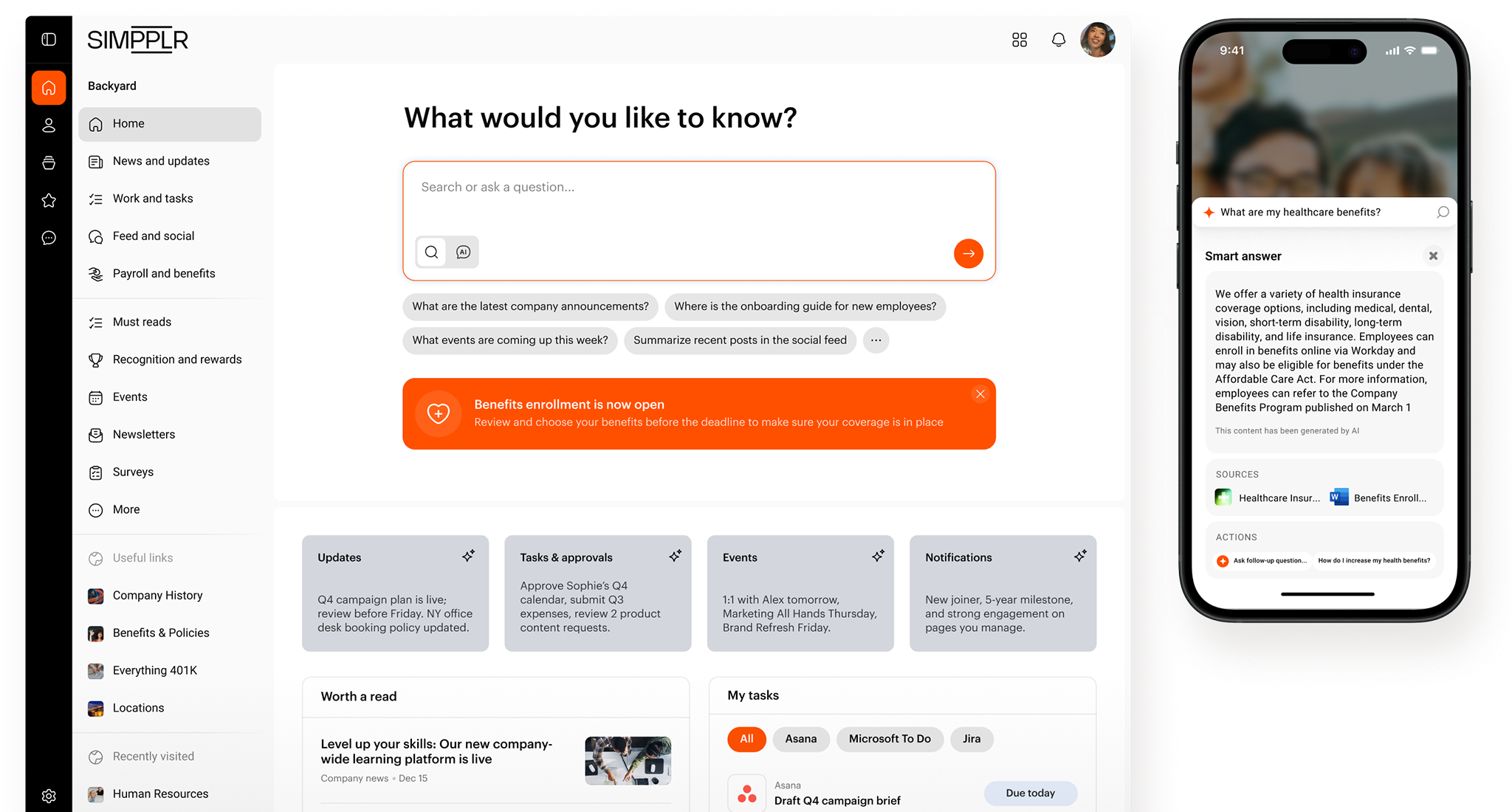Open the user profile avatar
Image resolution: width=1512 pixels, height=812 pixels.
coord(1098,40)
